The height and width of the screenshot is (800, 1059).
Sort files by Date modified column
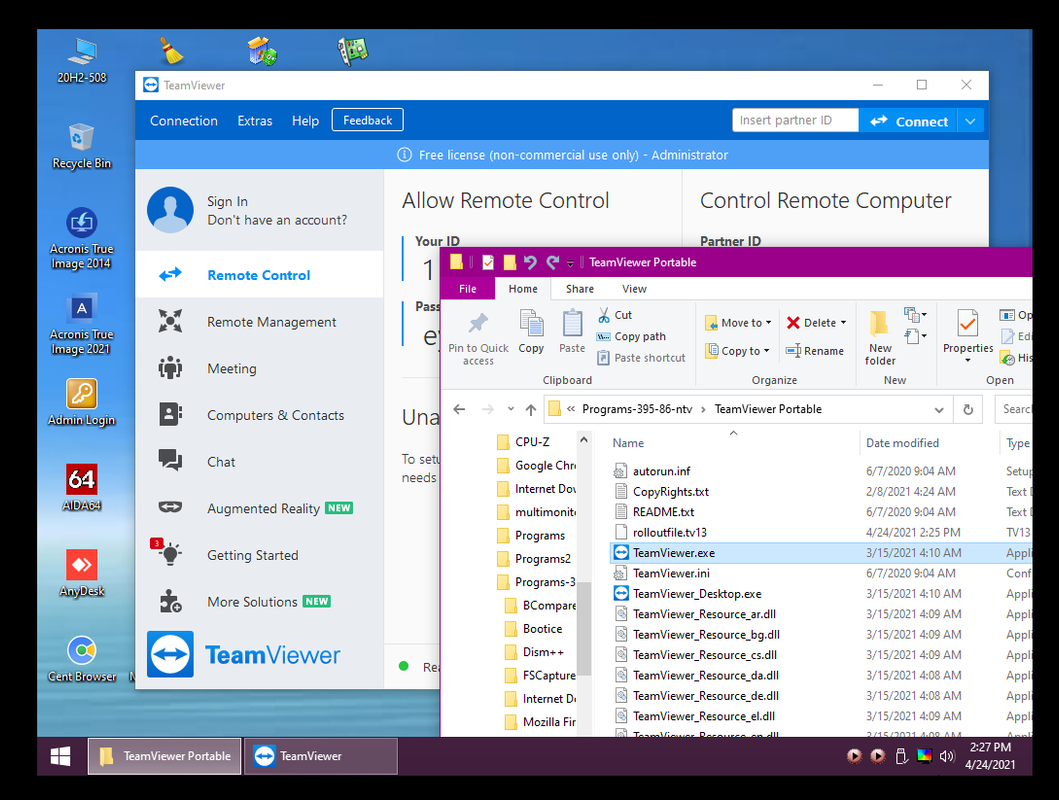coord(902,443)
